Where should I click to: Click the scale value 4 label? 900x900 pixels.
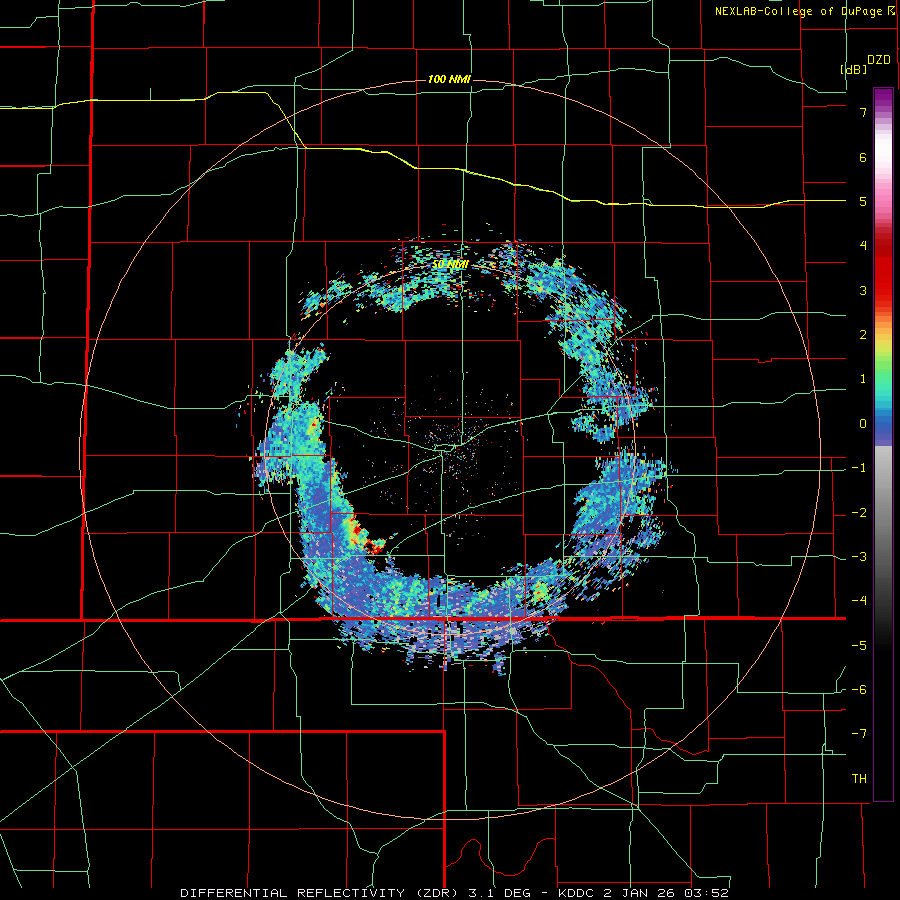coord(863,246)
